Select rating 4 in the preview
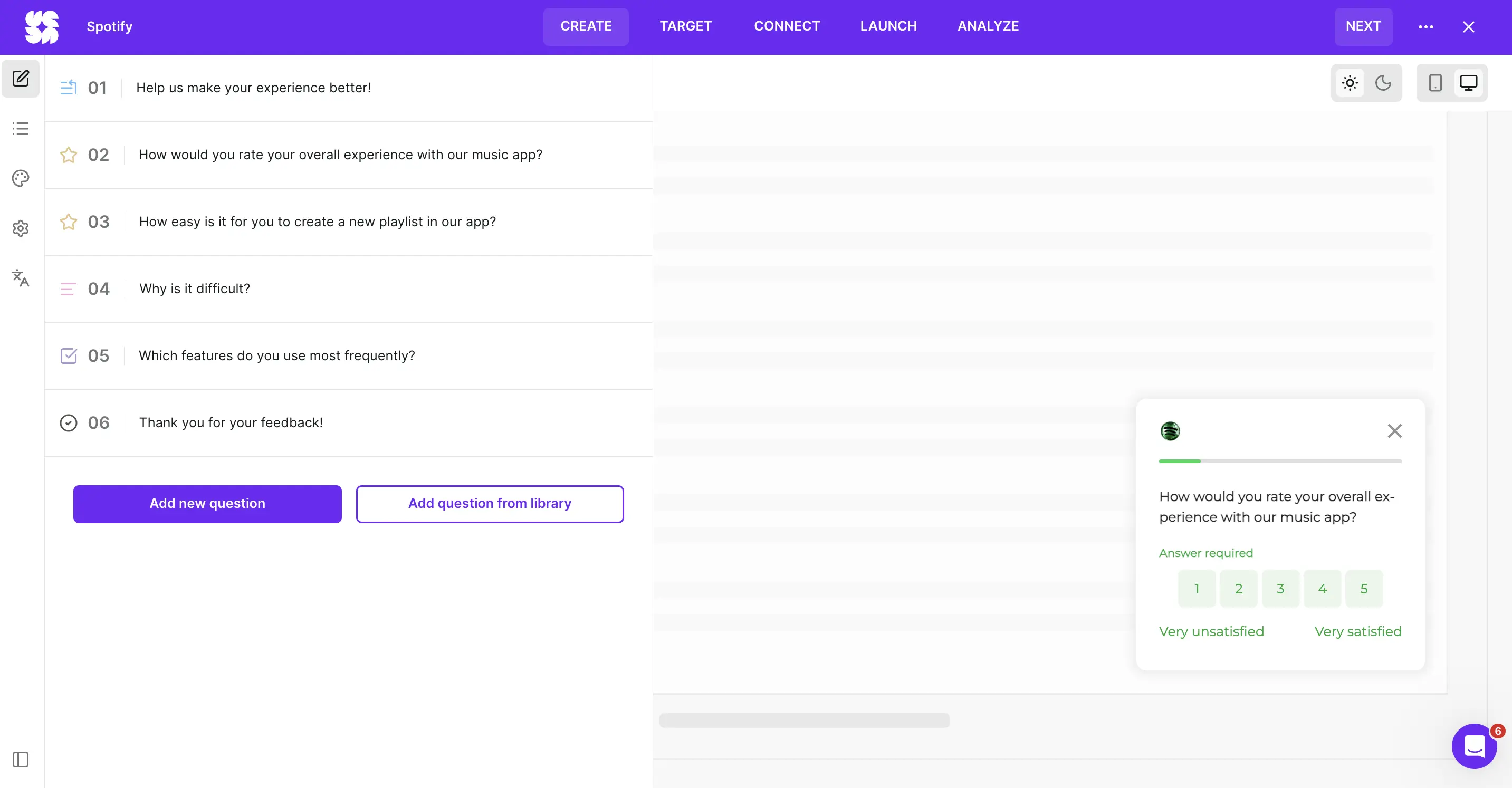Screen dimensions: 1512x788 1323,589
